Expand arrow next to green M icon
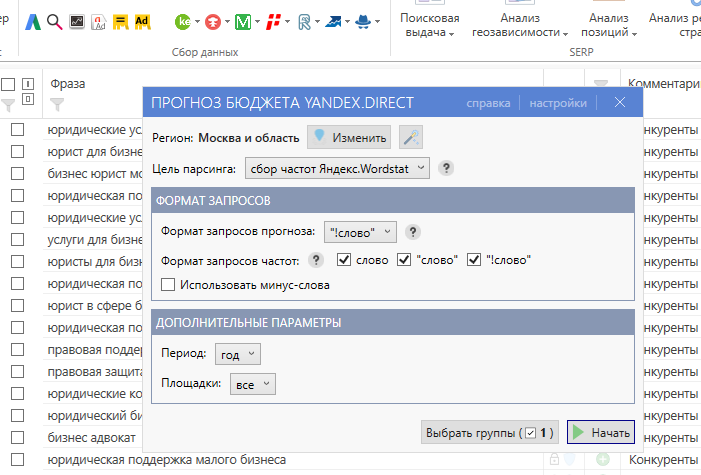Screen dimensions: 701x475 (257, 21)
